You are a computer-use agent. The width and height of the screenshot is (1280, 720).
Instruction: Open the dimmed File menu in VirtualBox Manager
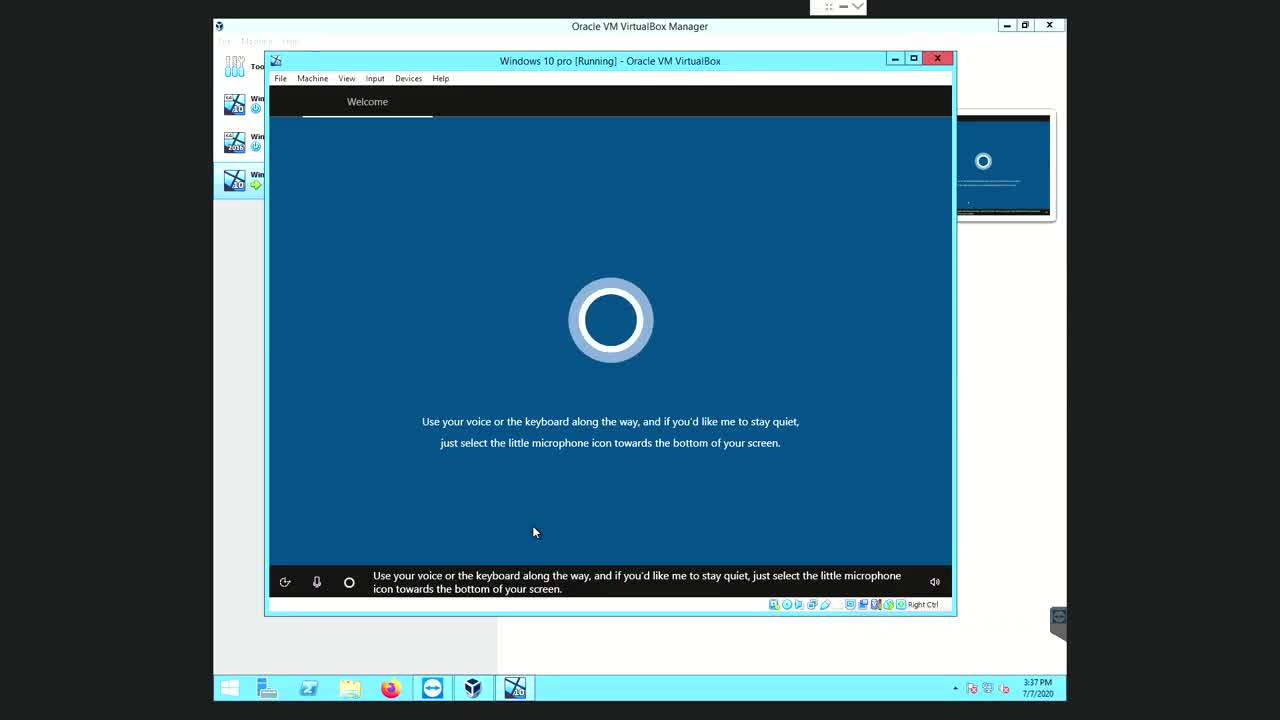tap(224, 41)
